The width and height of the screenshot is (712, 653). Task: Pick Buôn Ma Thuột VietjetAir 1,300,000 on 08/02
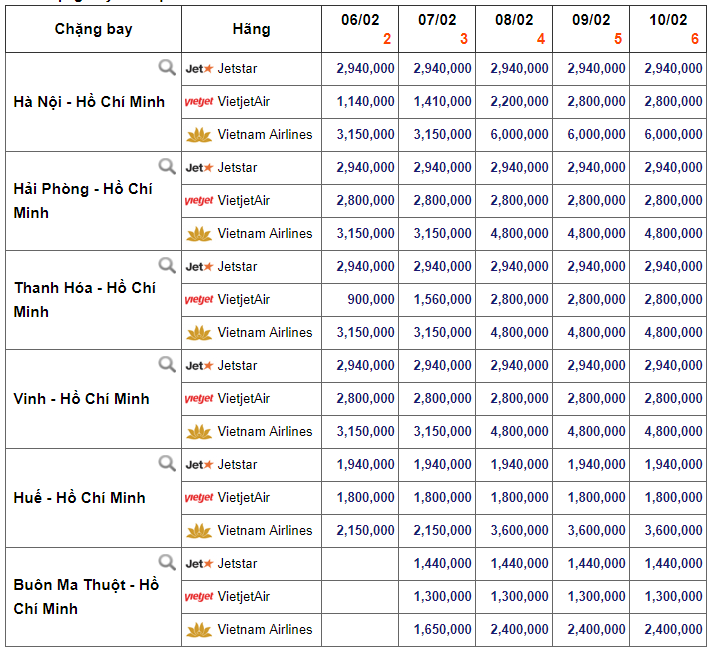[x=519, y=596]
